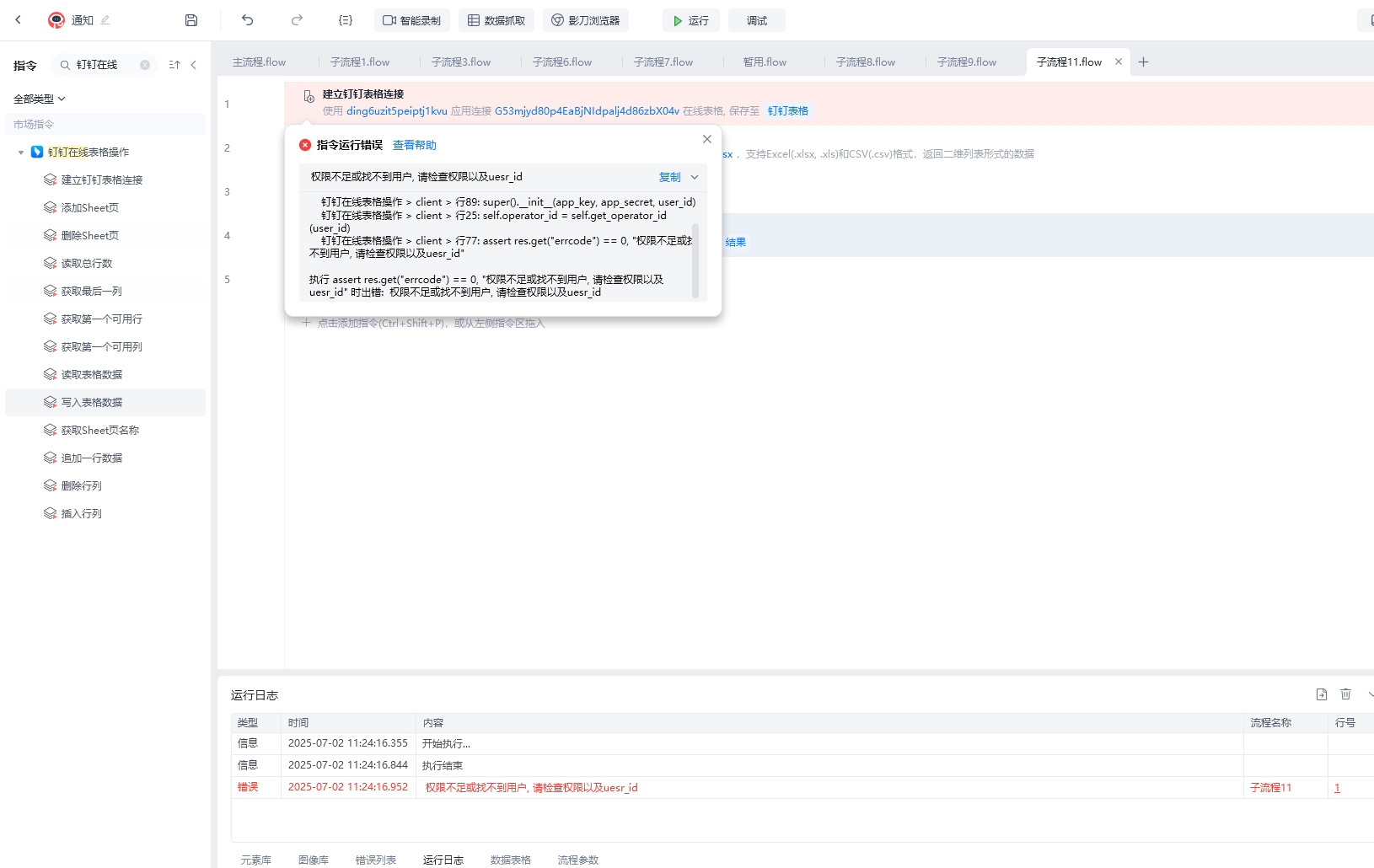Click the clock-file icon on step 1
This screenshot has height=868, width=1374.
coord(309,97)
